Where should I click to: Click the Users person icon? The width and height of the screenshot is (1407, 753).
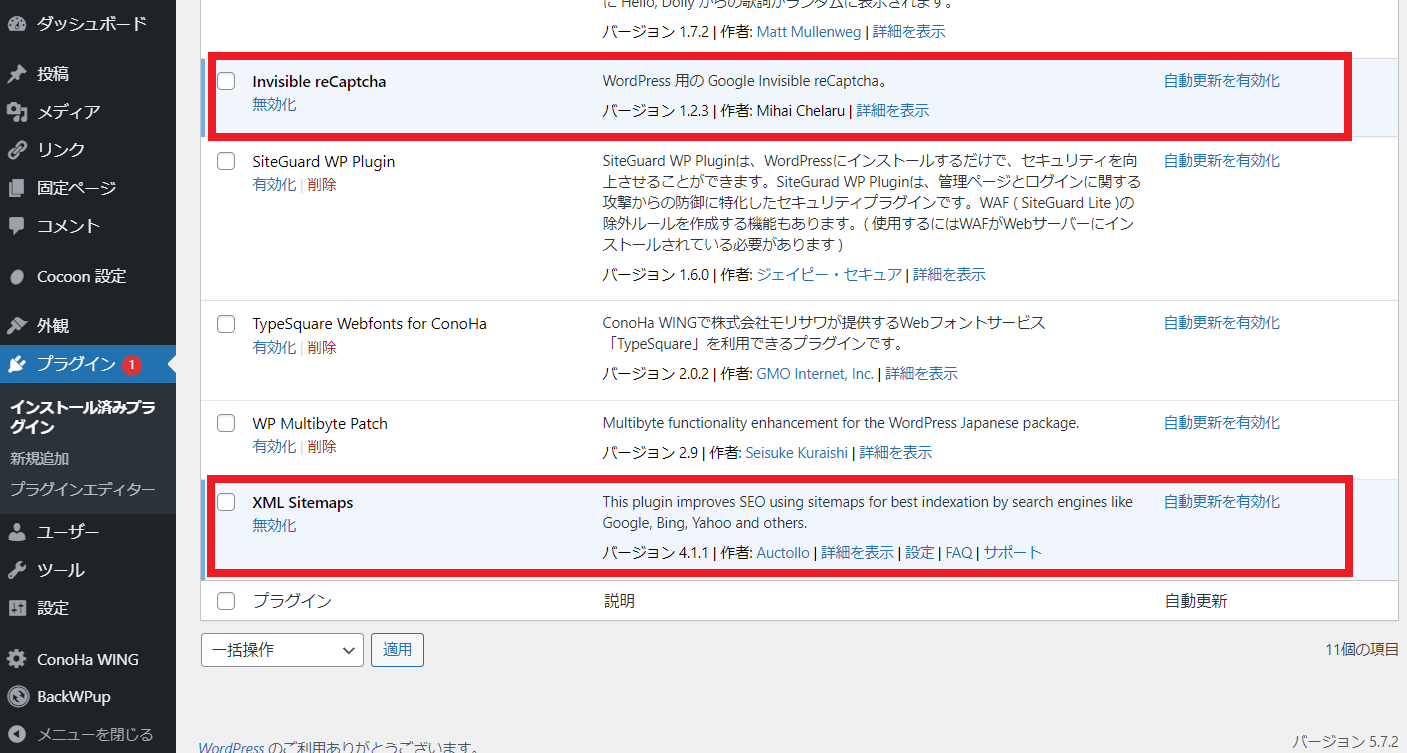(x=17, y=532)
